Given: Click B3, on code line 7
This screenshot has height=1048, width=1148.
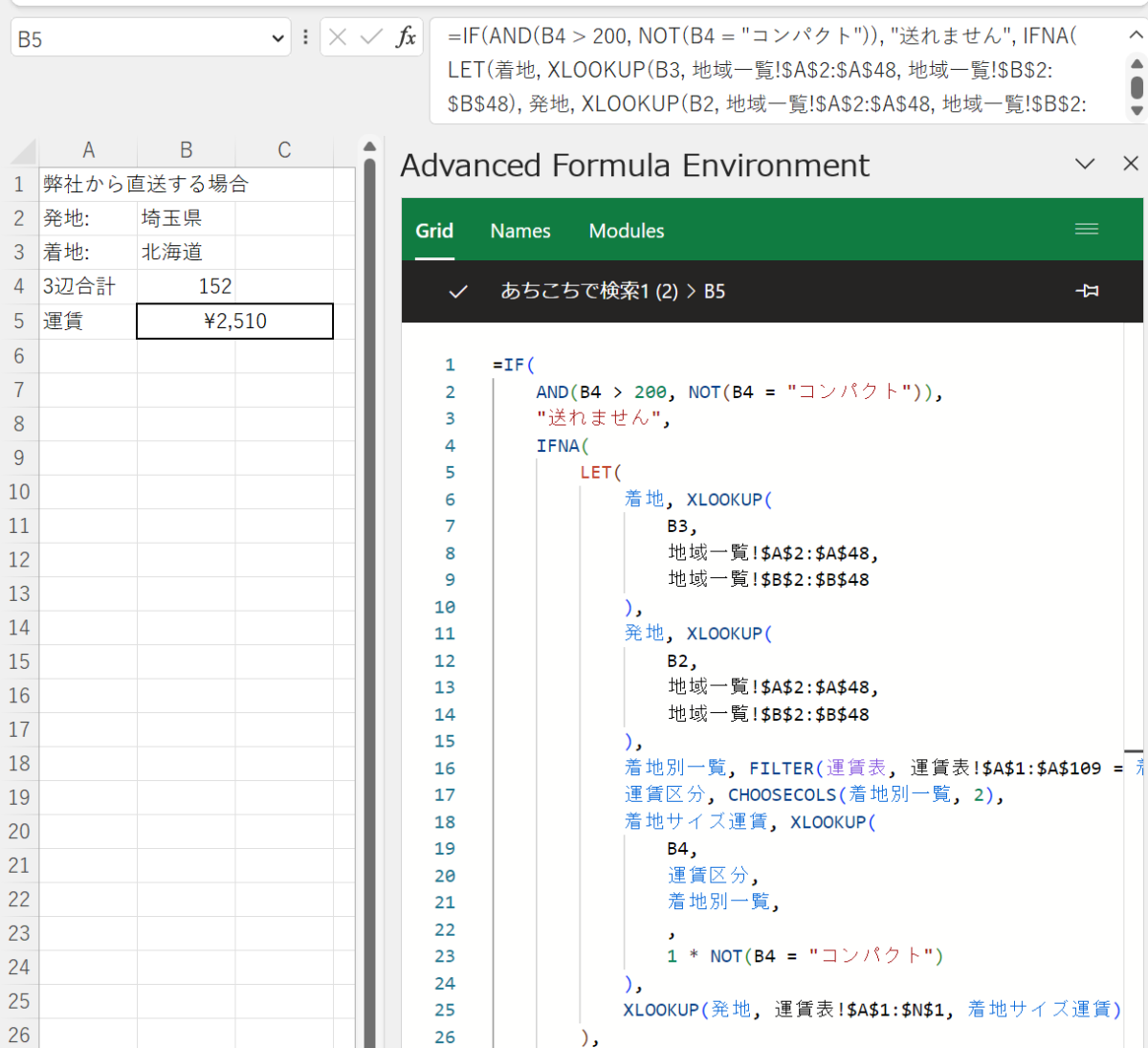Looking at the screenshot, I should (682, 526).
